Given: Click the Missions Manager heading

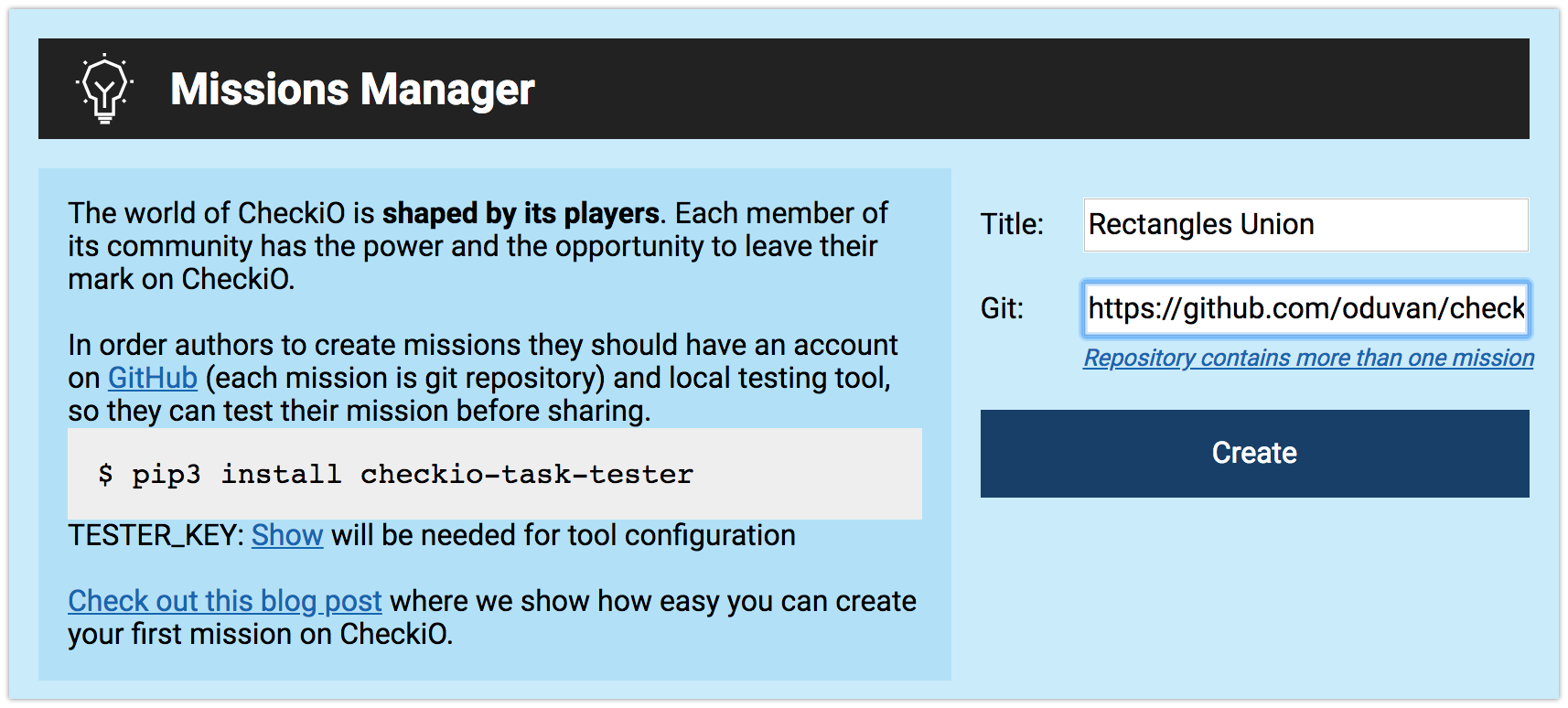Looking at the screenshot, I should point(352,90).
